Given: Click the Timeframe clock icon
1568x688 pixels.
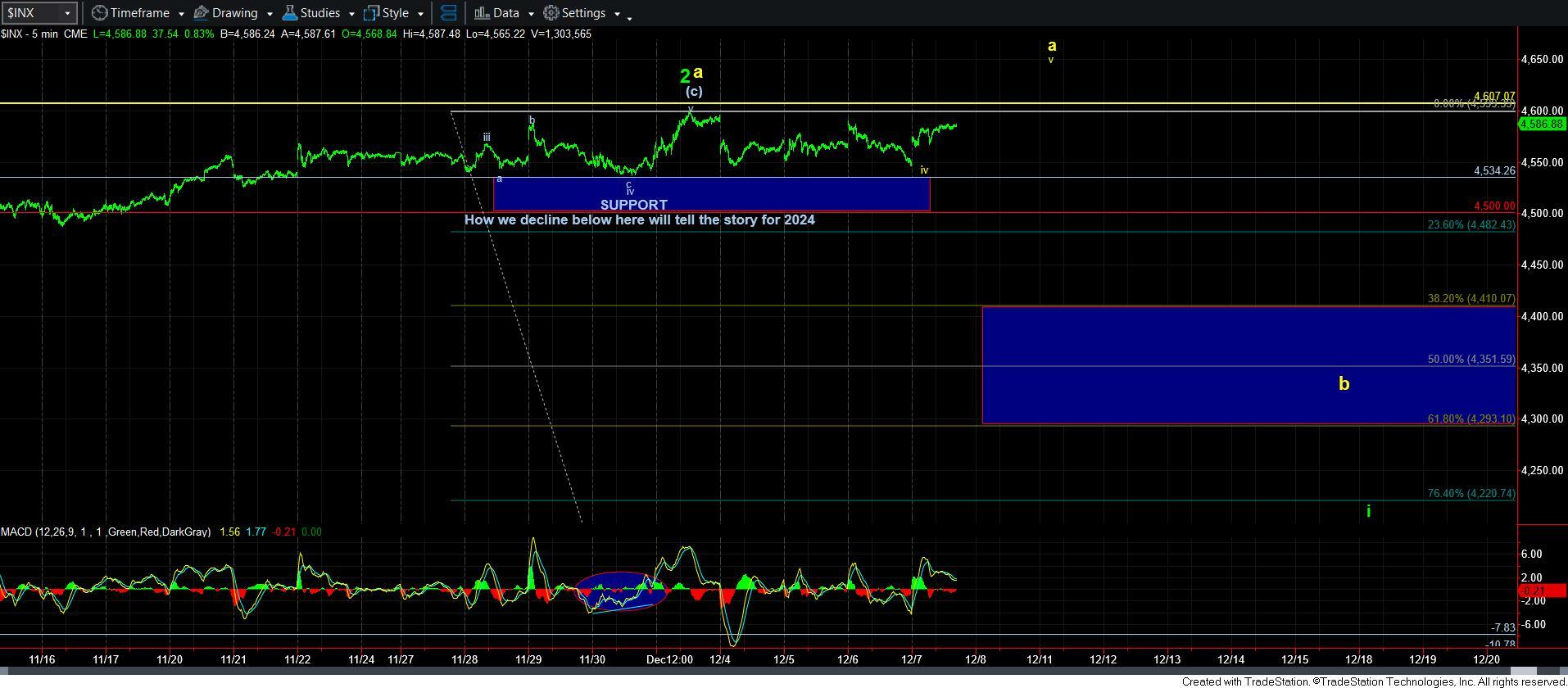Looking at the screenshot, I should 99,13.
